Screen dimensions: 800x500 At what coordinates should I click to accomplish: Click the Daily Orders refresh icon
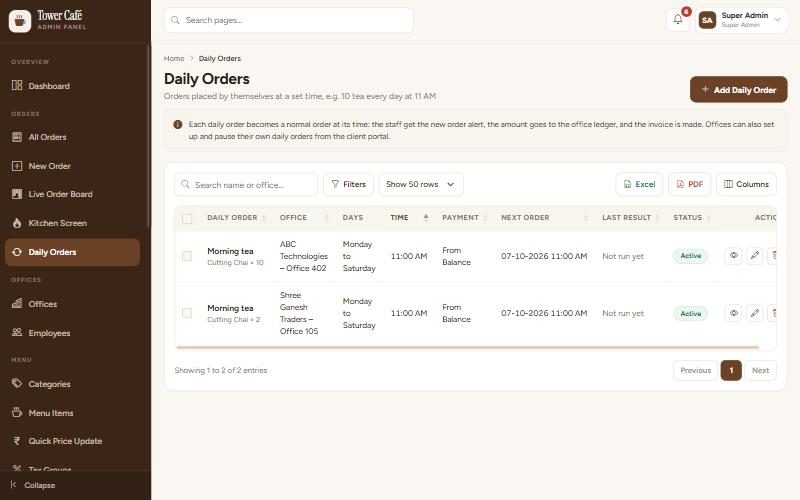pos(17,252)
